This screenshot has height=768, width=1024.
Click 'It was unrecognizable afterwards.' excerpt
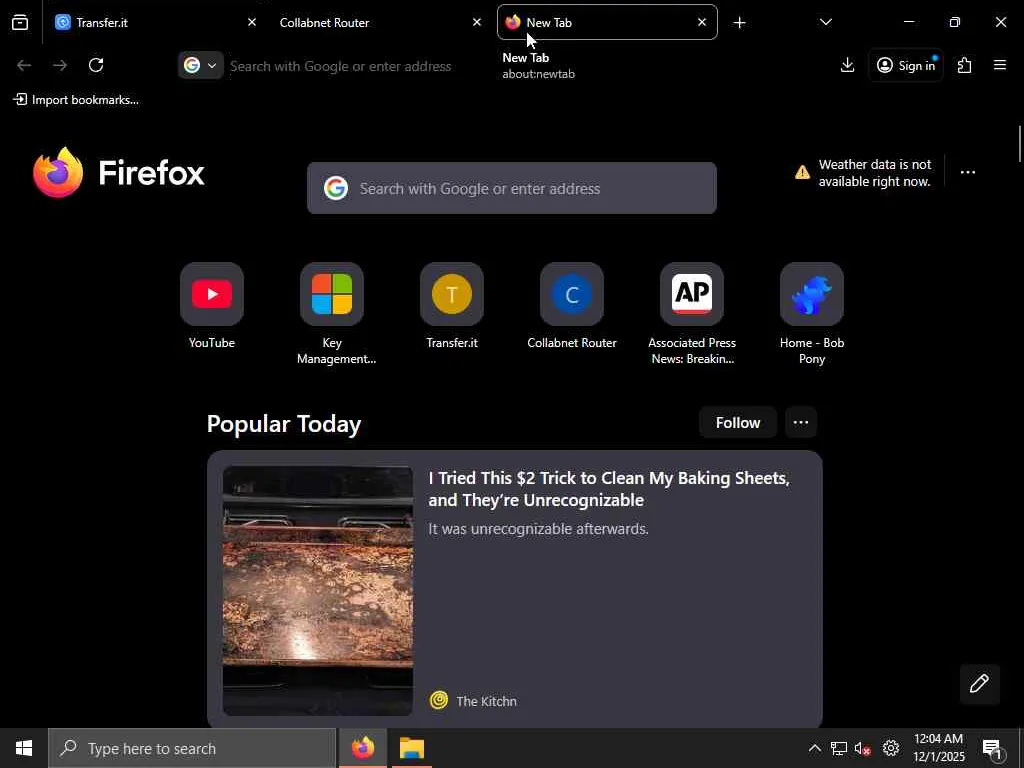538,529
